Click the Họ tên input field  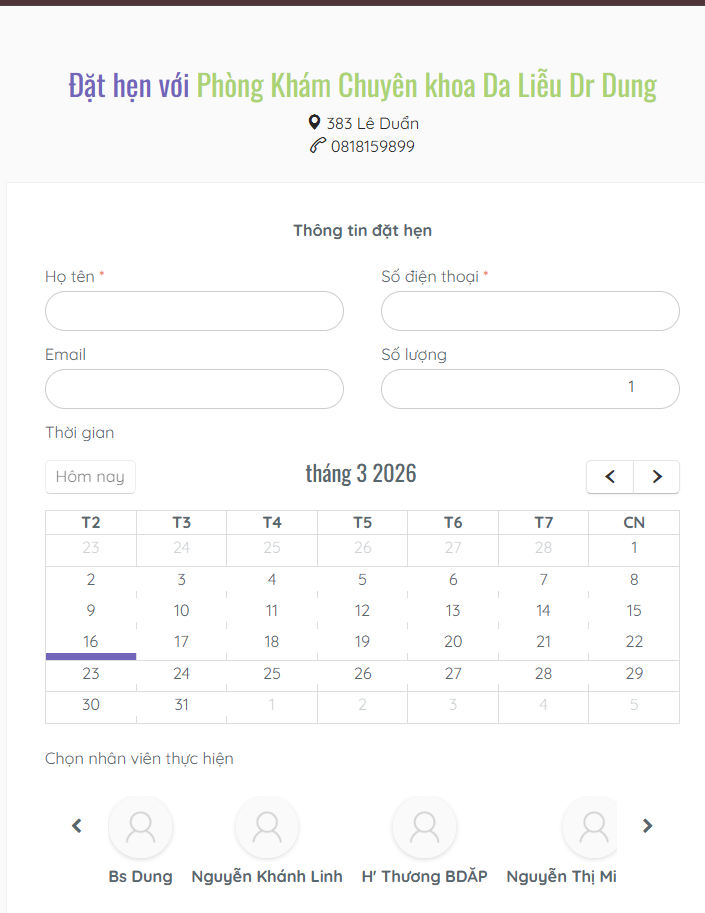coord(194,311)
